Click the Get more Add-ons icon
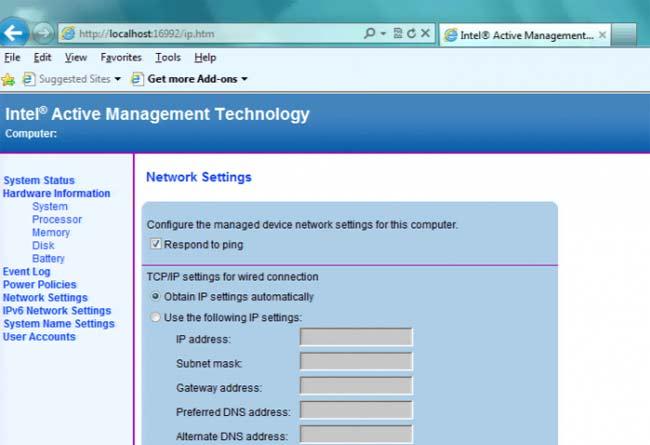This screenshot has width=650, height=445. tap(137, 79)
